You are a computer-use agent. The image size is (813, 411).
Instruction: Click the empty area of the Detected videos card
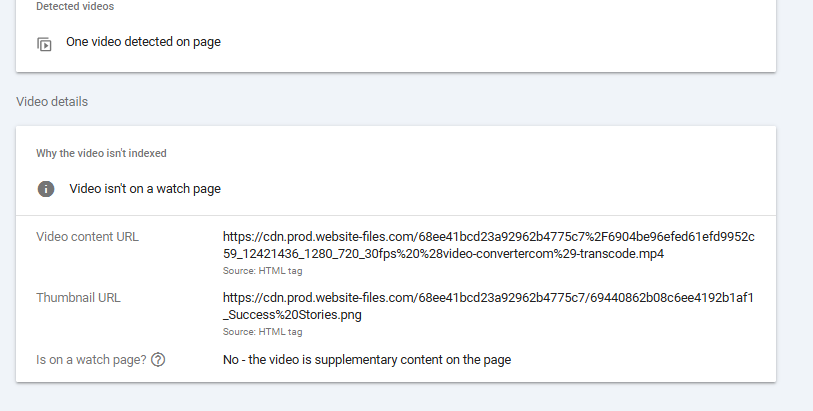coord(500,42)
